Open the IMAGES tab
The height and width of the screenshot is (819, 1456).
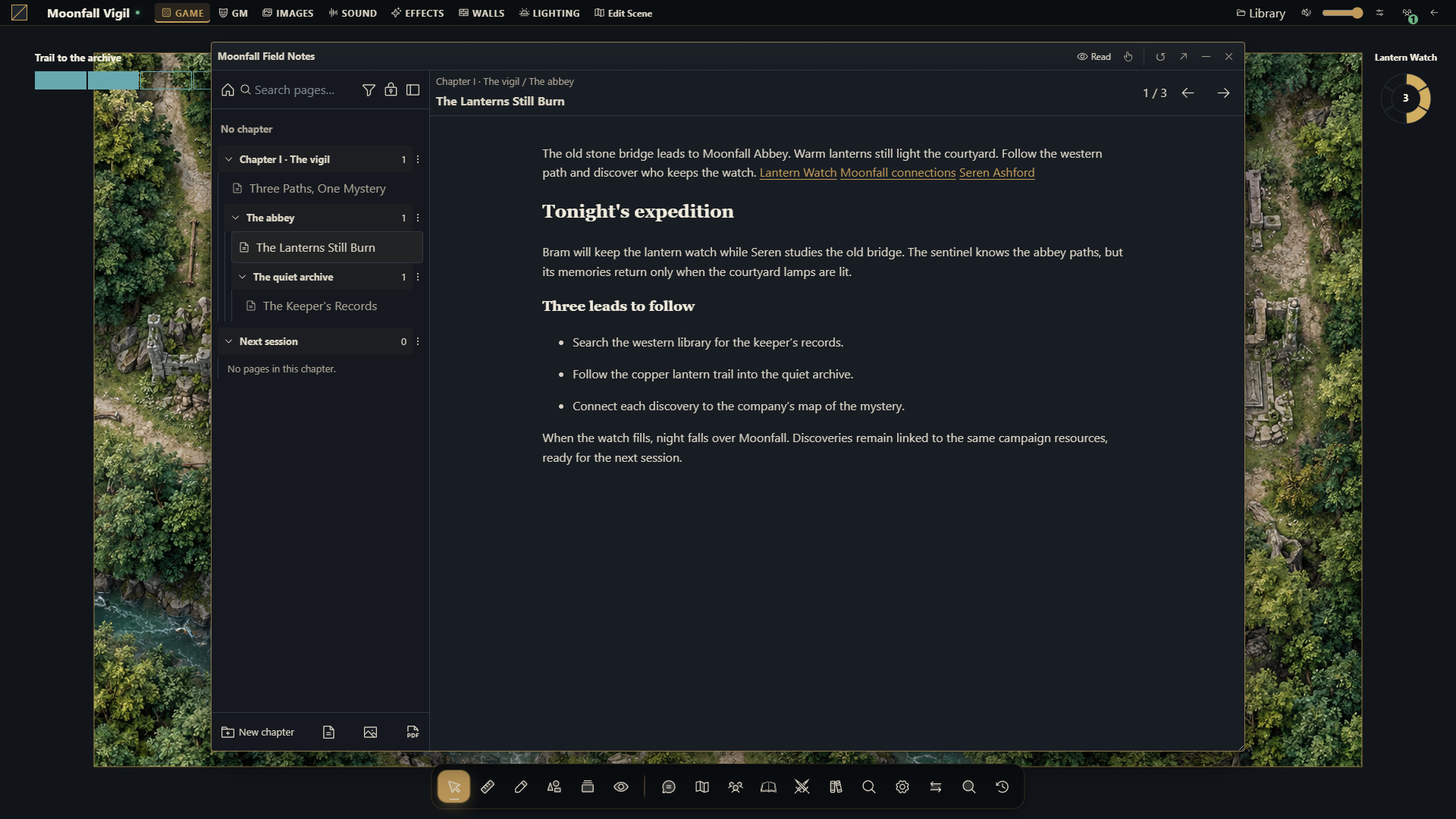(x=287, y=13)
